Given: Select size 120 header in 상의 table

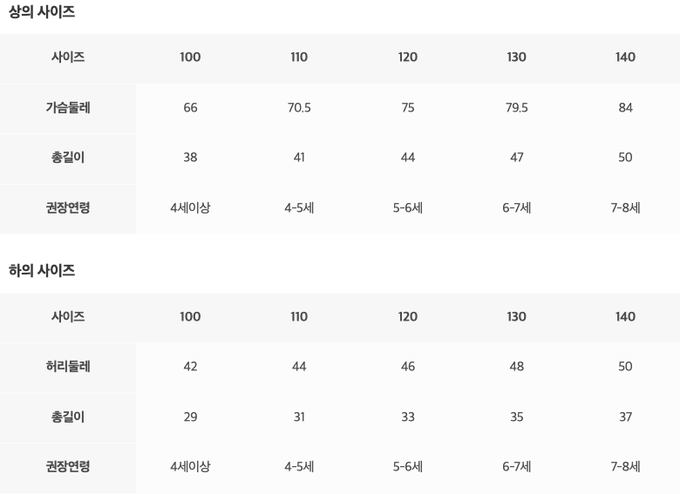Looking at the screenshot, I should pyautogui.click(x=408, y=58).
